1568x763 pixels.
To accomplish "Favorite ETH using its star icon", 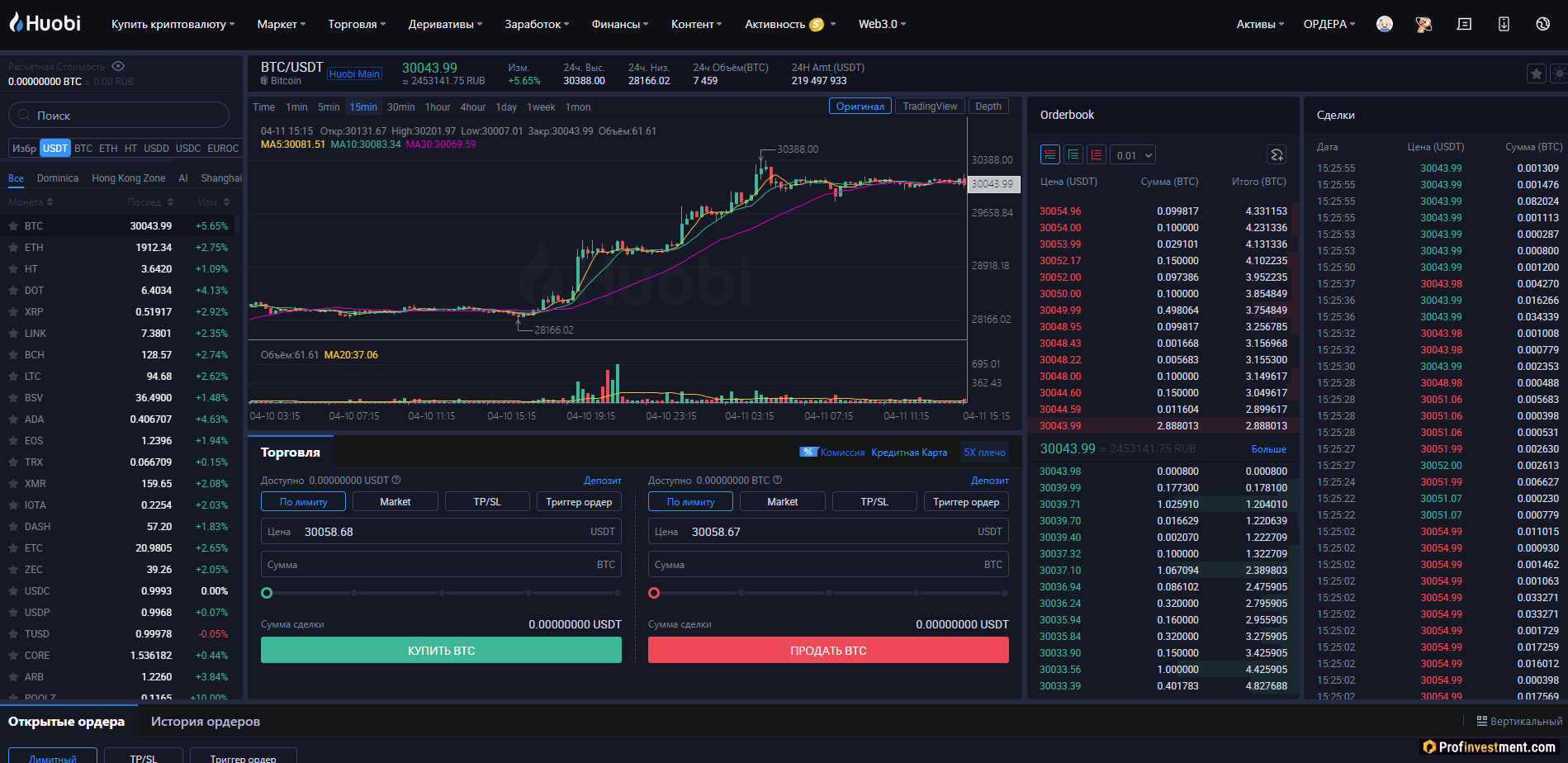I will click(x=13, y=247).
